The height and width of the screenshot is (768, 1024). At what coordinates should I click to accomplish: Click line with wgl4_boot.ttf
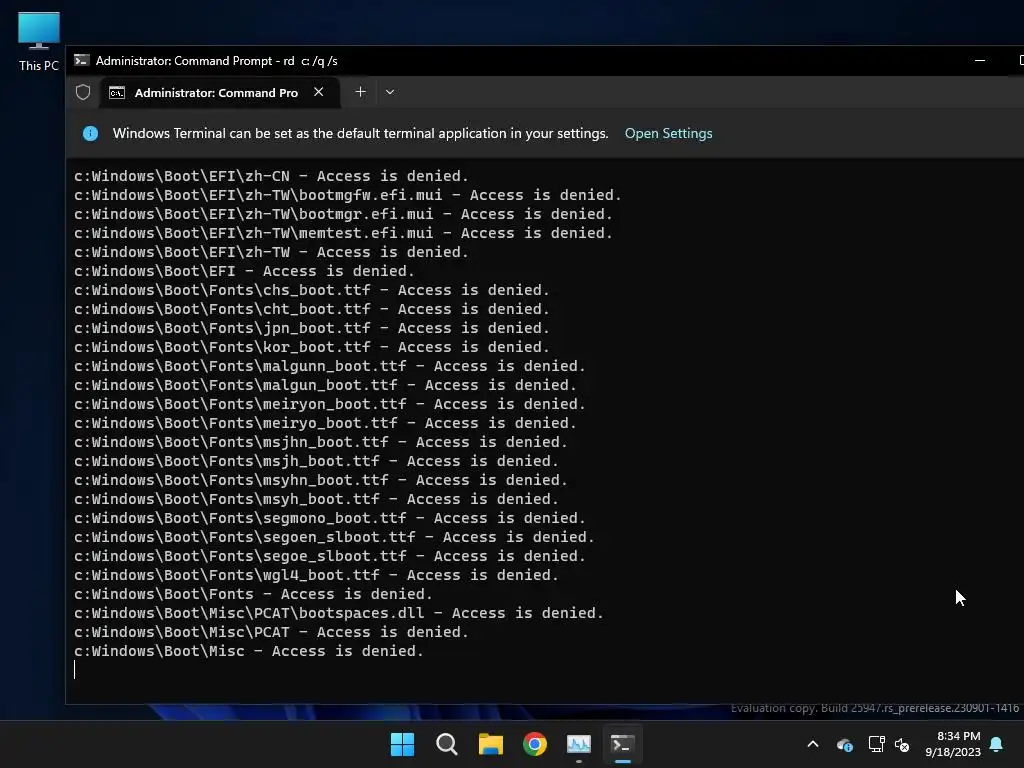pos(316,575)
